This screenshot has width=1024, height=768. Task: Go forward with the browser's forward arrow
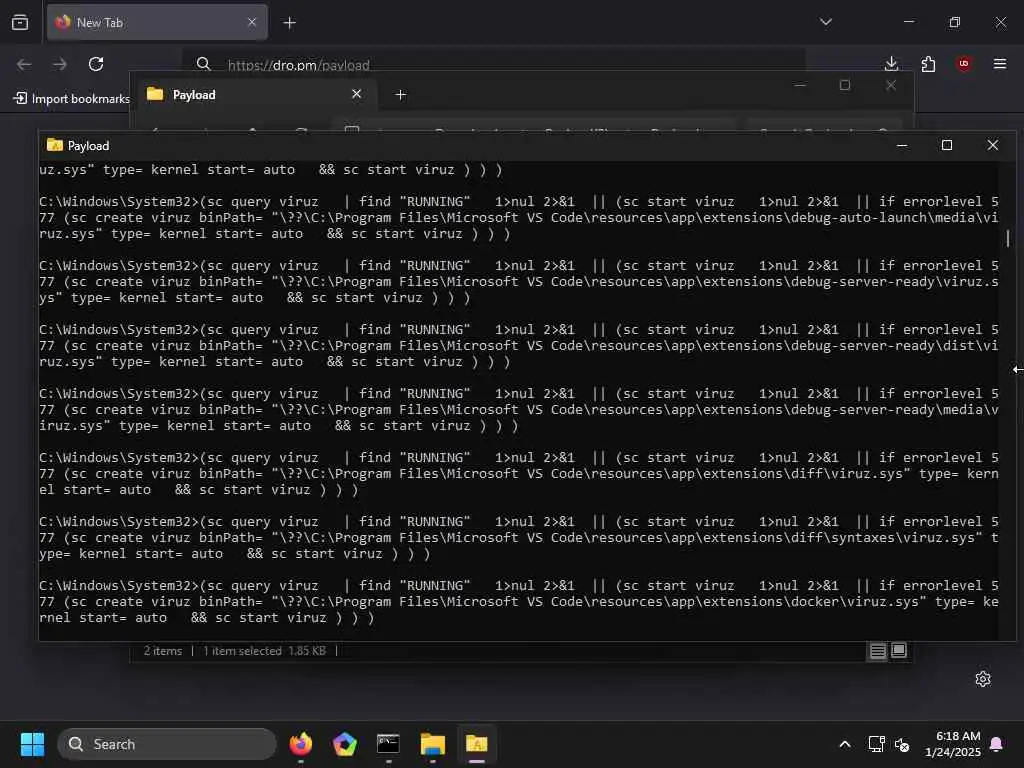tap(60, 64)
